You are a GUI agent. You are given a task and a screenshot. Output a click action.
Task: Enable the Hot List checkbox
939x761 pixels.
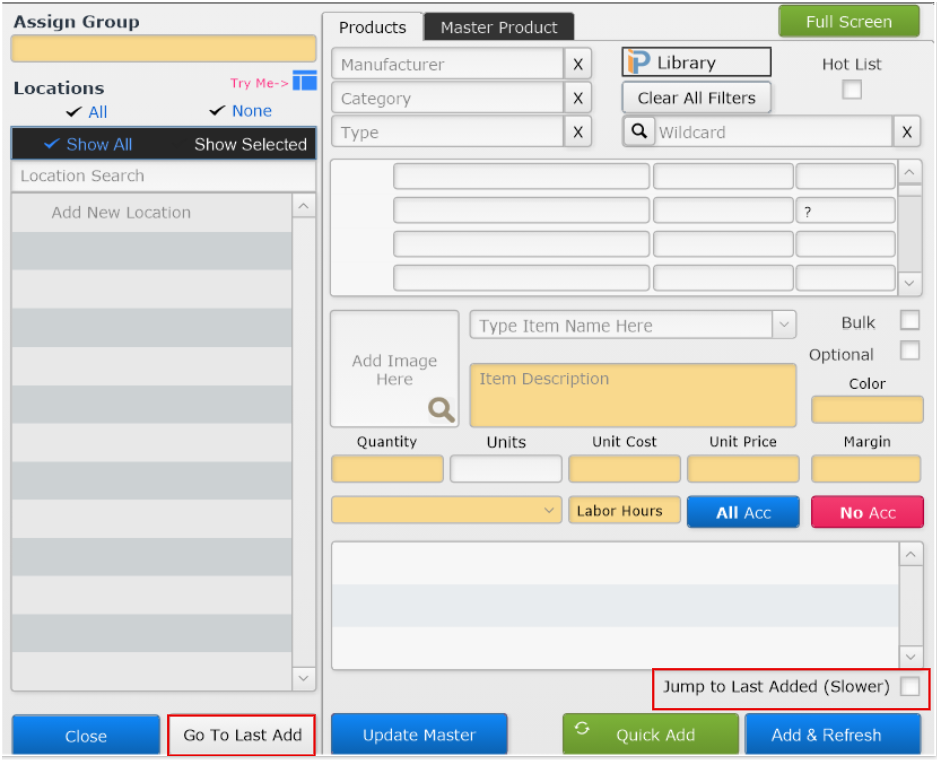pos(851,89)
